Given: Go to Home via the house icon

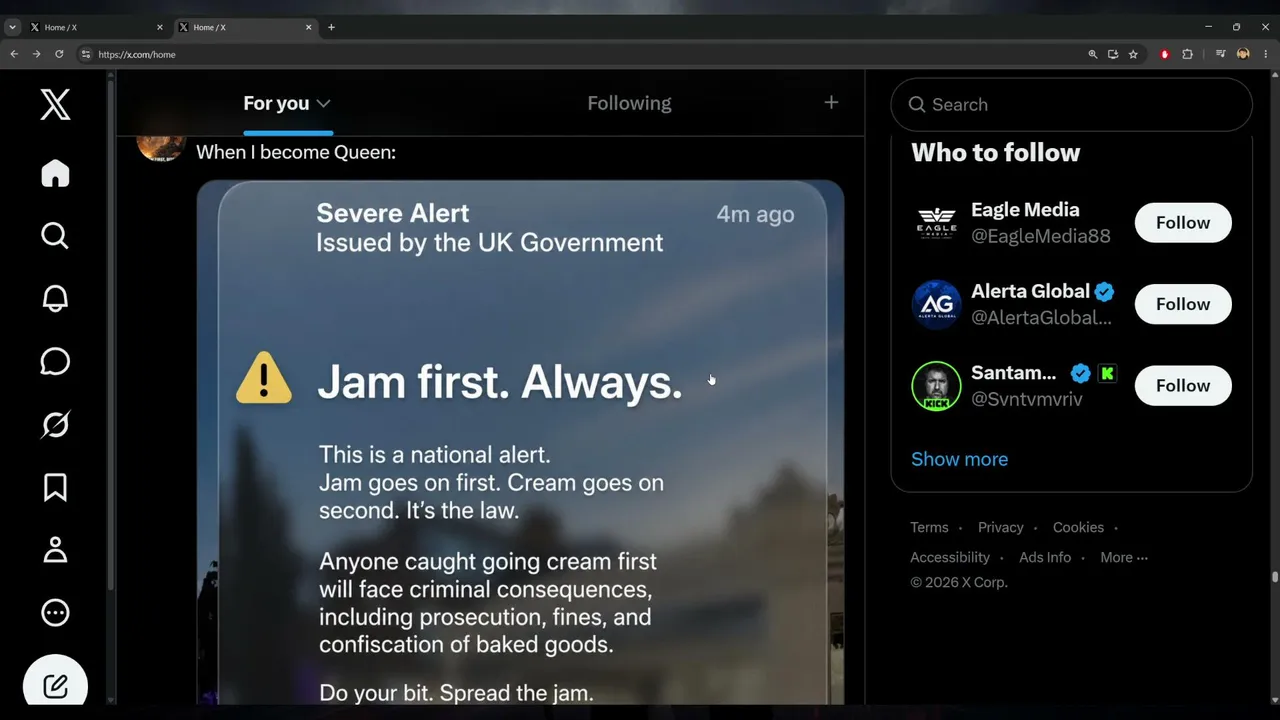Looking at the screenshot, I should click(x=55, y=173).
